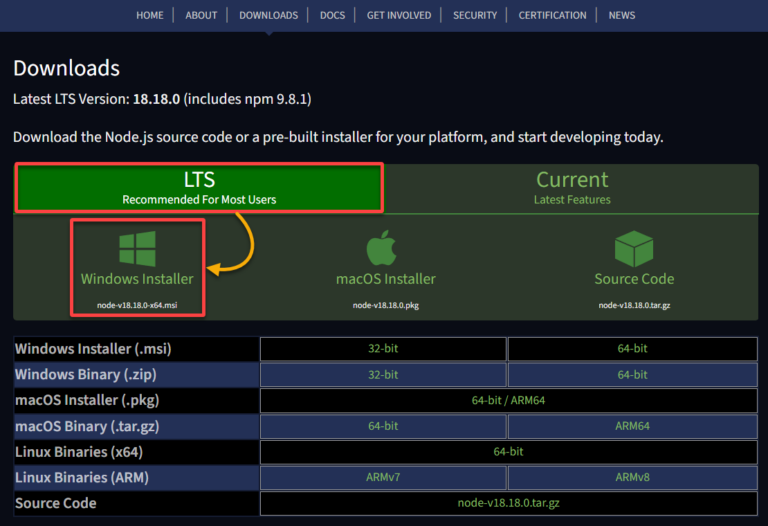Download 32-bit Windows Installer (.msi)
Screen dimensions: 768x526
pos(383,349)
